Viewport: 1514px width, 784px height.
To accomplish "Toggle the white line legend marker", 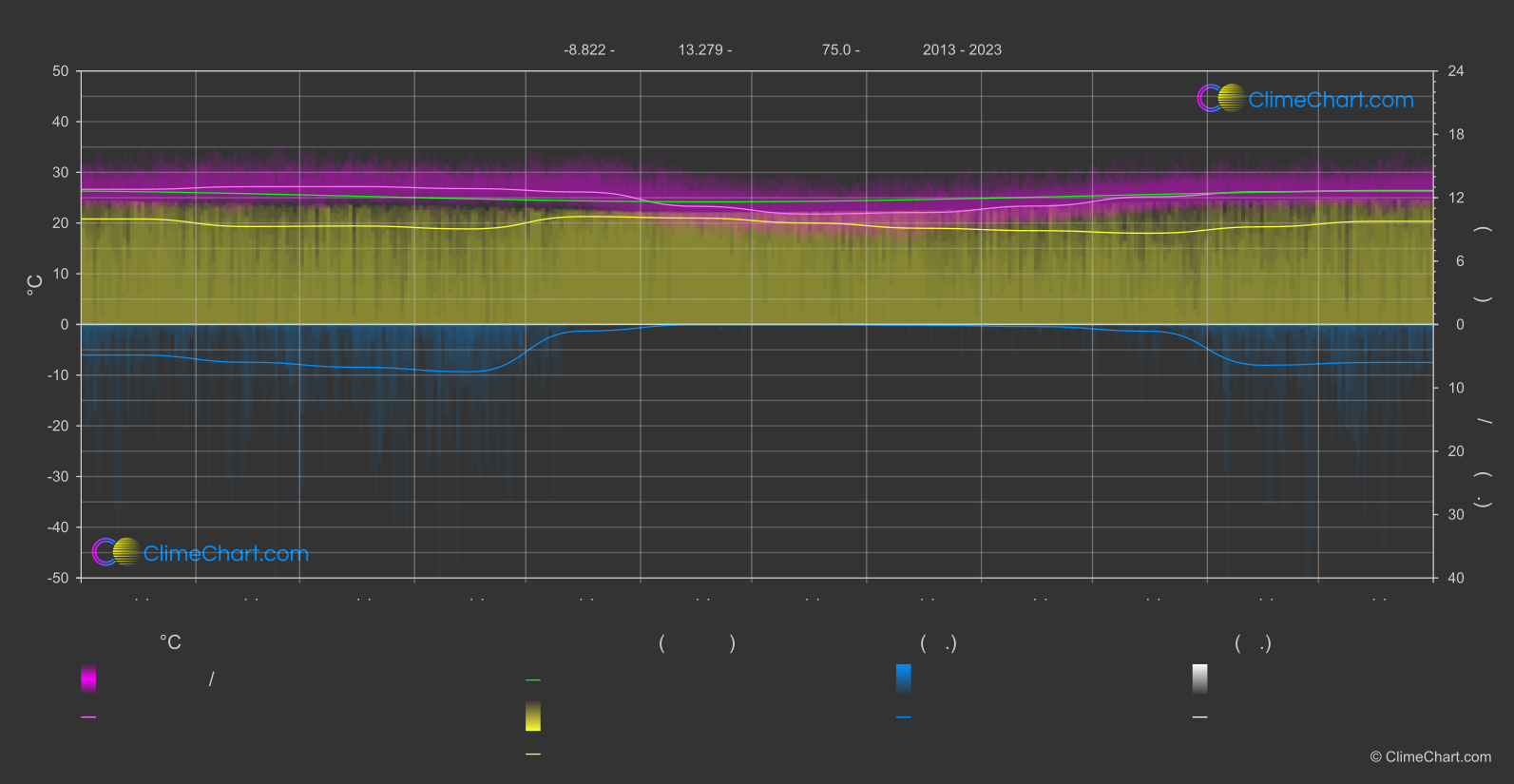I will click(x=1200, y=717).
